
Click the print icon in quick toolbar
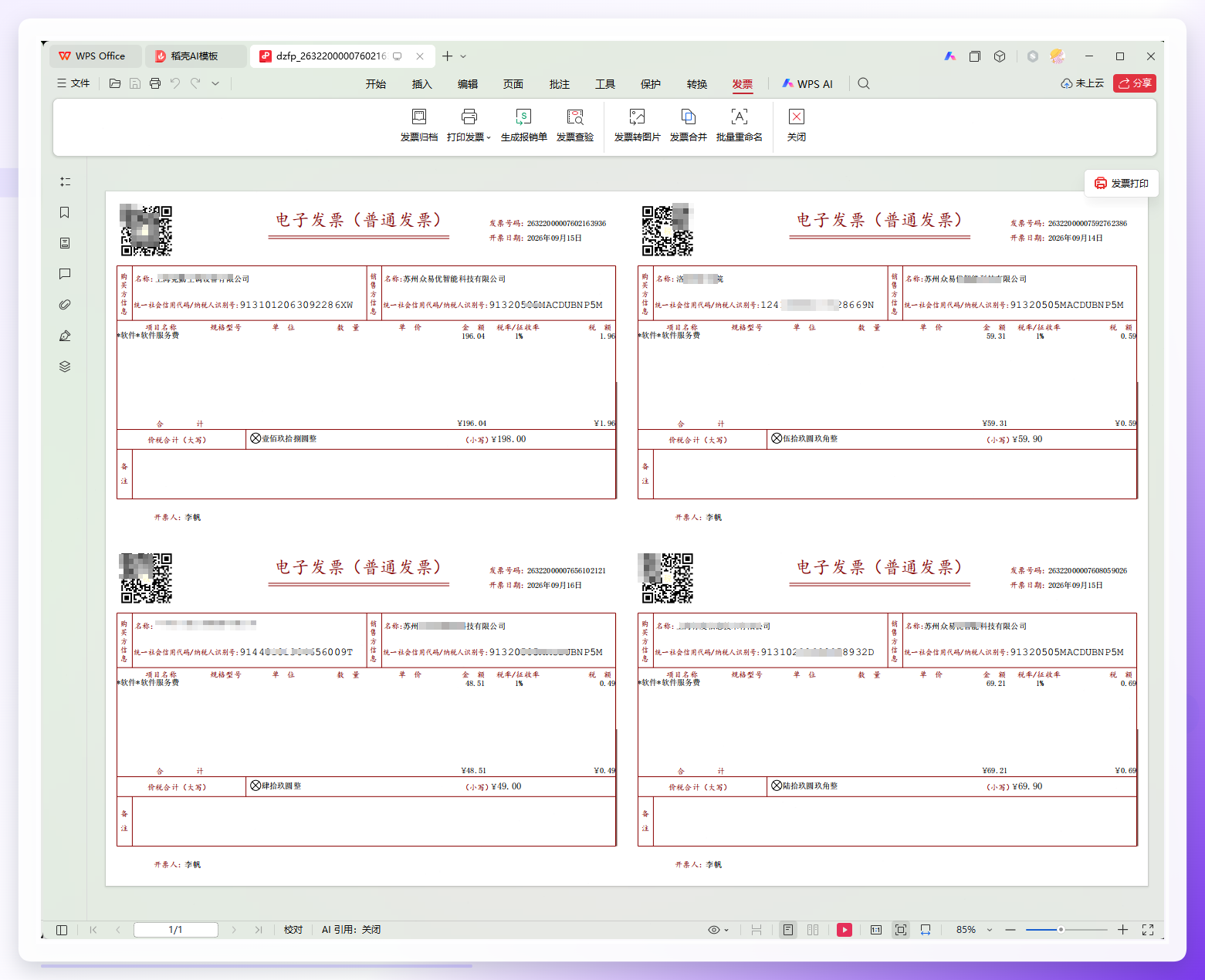click(x=155, y=83)
